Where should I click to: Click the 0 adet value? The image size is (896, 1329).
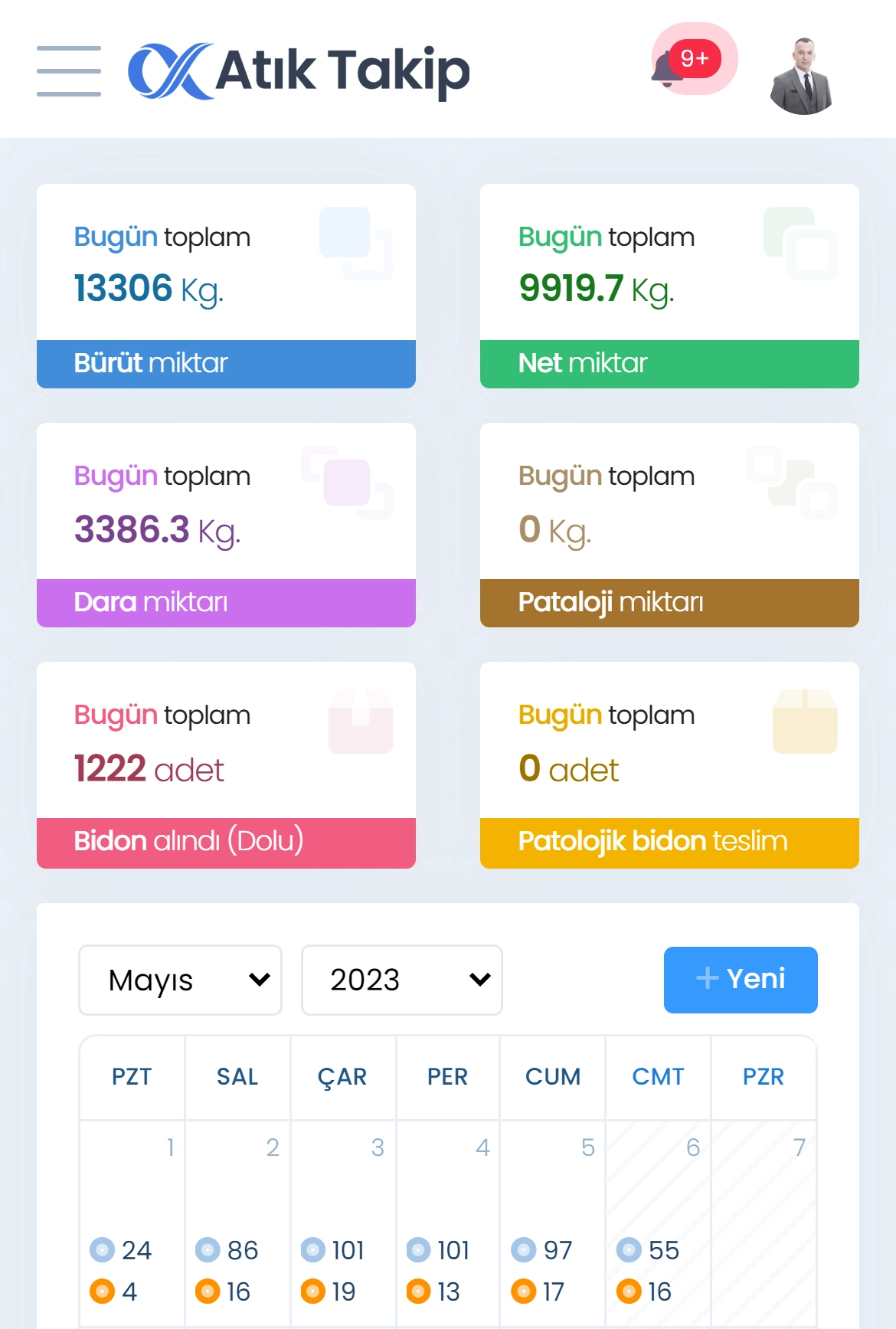click(x=568, y=769)
